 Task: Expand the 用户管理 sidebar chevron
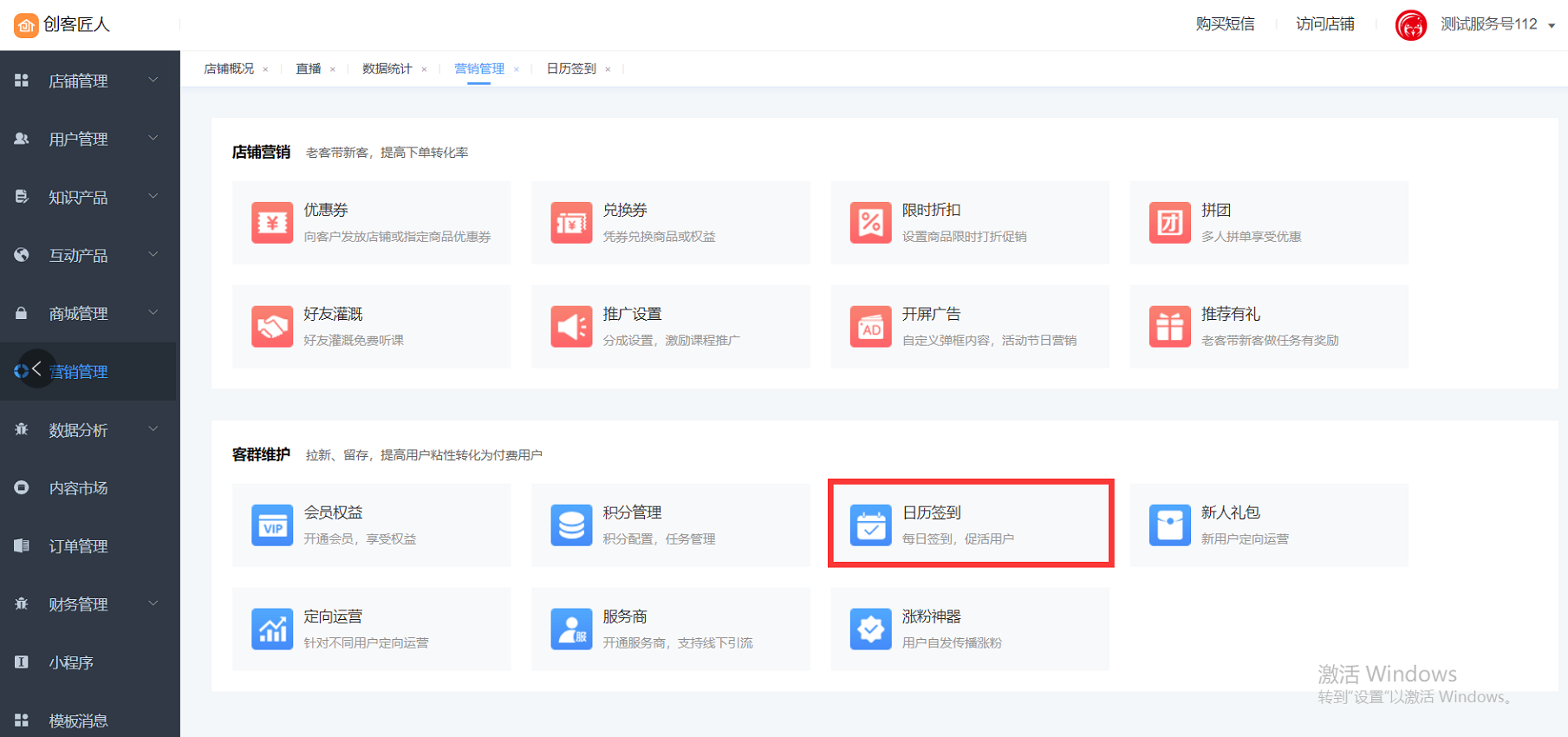pos(153,138)
